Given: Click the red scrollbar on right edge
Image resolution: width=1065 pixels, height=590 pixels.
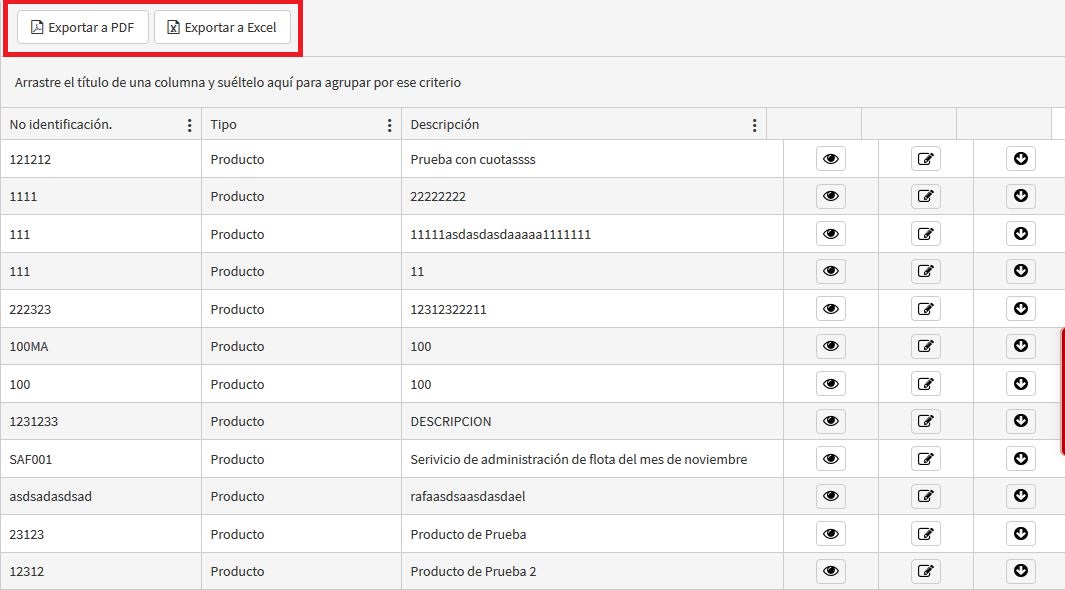Looking at the screenshot, I should pos(1062,390).
